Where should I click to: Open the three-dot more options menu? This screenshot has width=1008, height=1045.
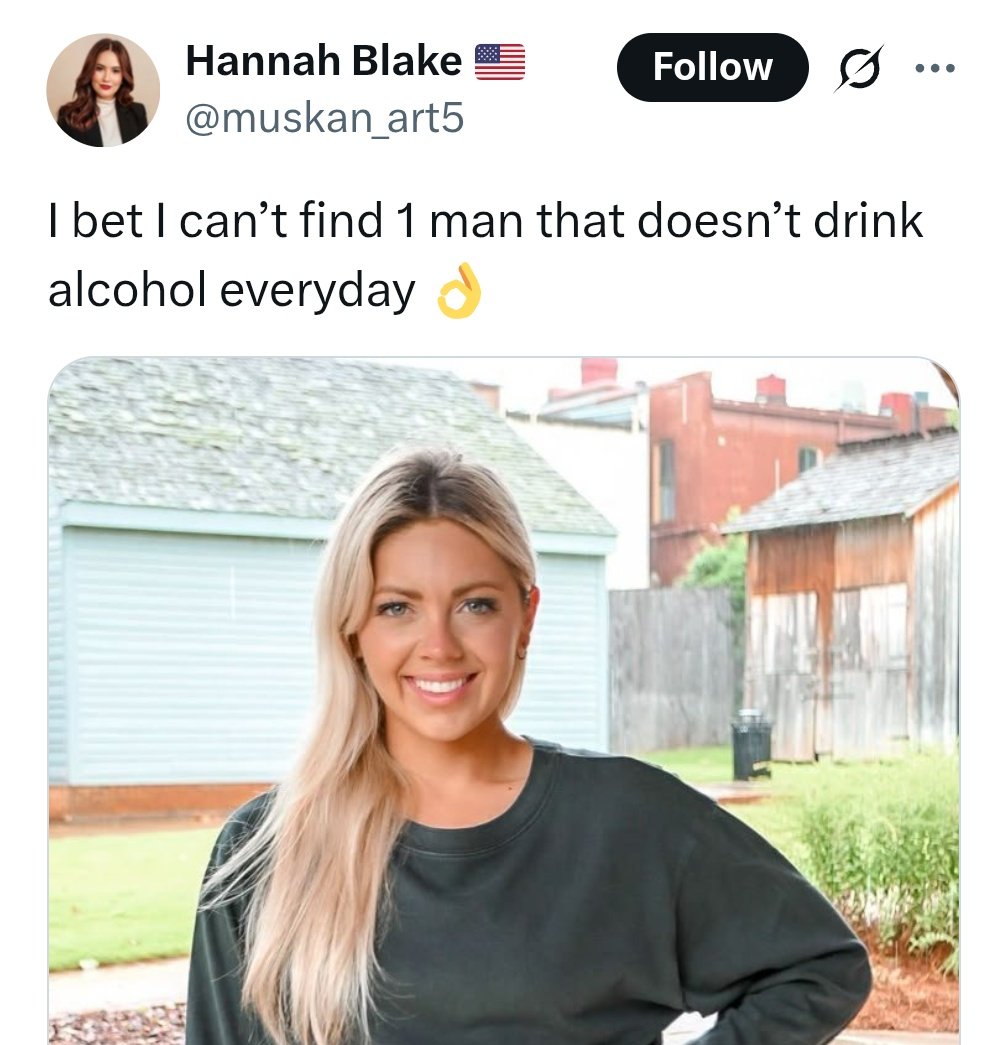pyautogui.click(x=935, y=68)
